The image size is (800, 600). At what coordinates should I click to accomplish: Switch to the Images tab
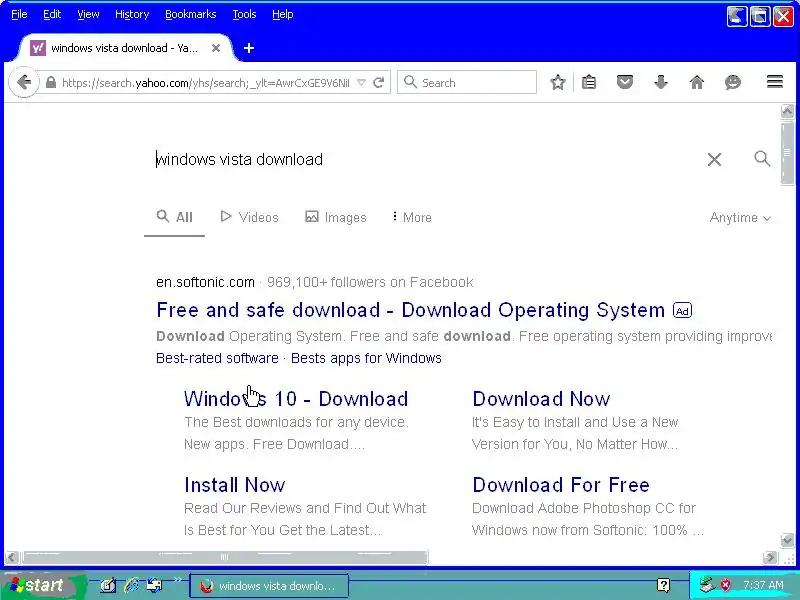point(336,217)
